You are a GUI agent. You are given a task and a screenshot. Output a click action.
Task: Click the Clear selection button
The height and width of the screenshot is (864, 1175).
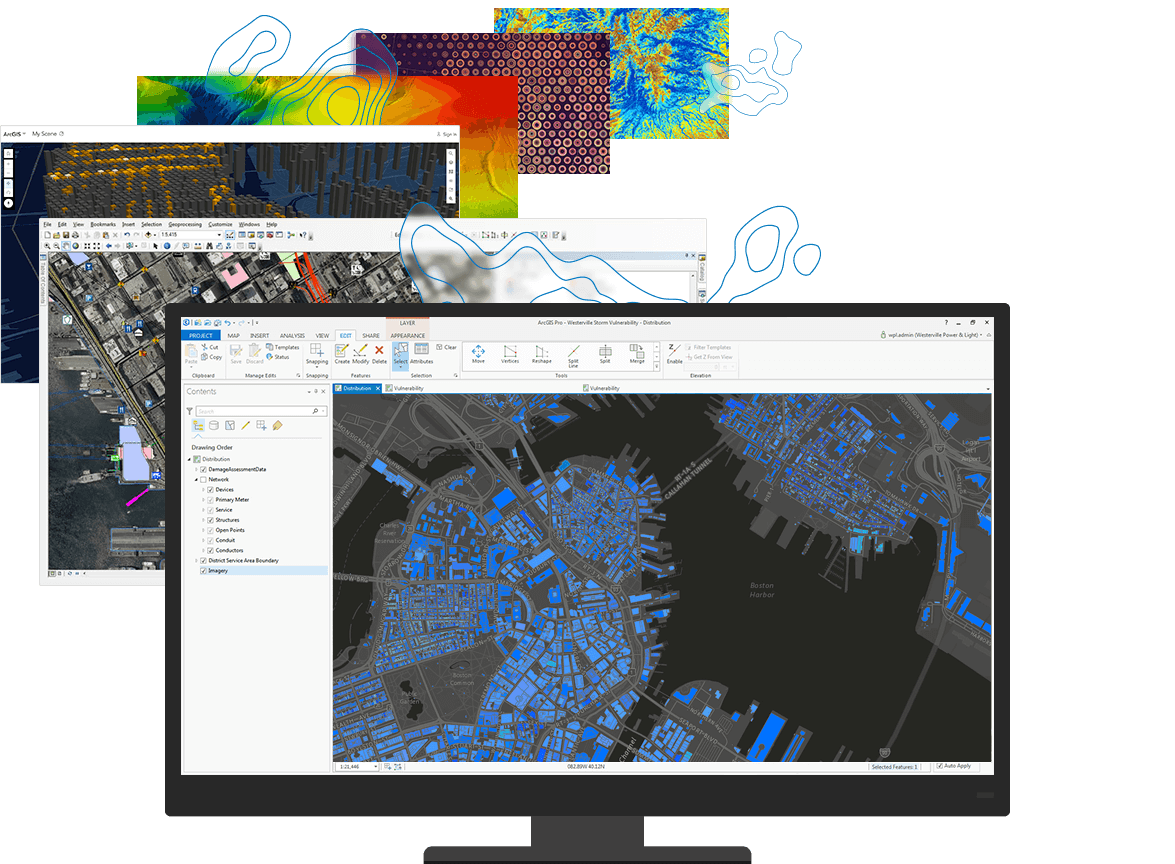click(x=448, y=345)
